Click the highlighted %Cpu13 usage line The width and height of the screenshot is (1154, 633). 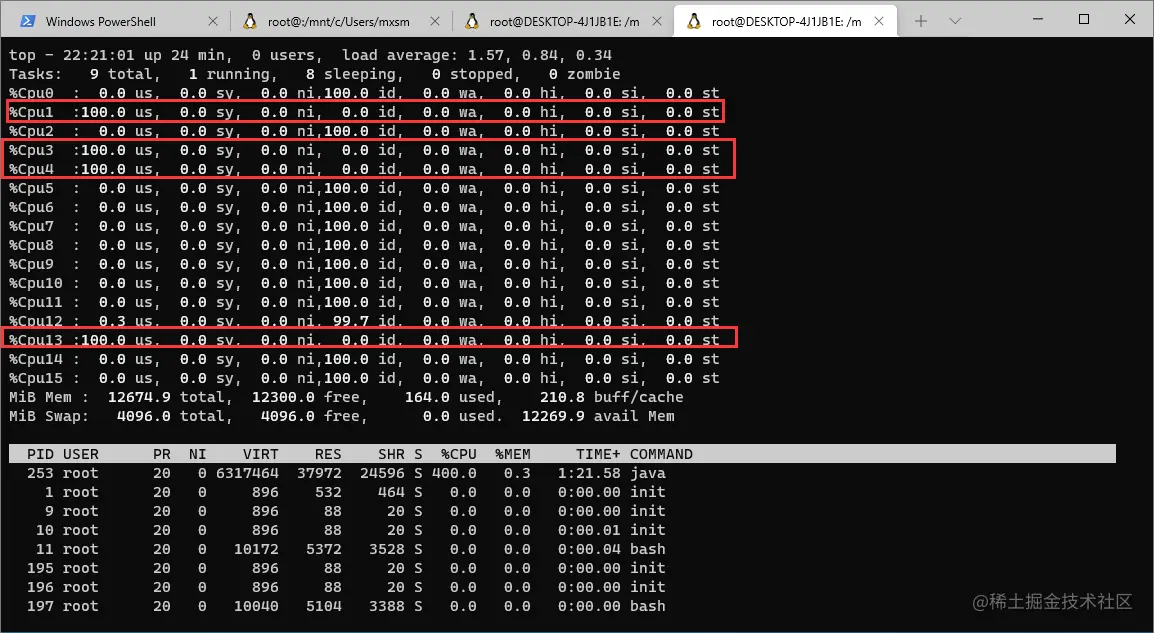click(x=370, y=340)
